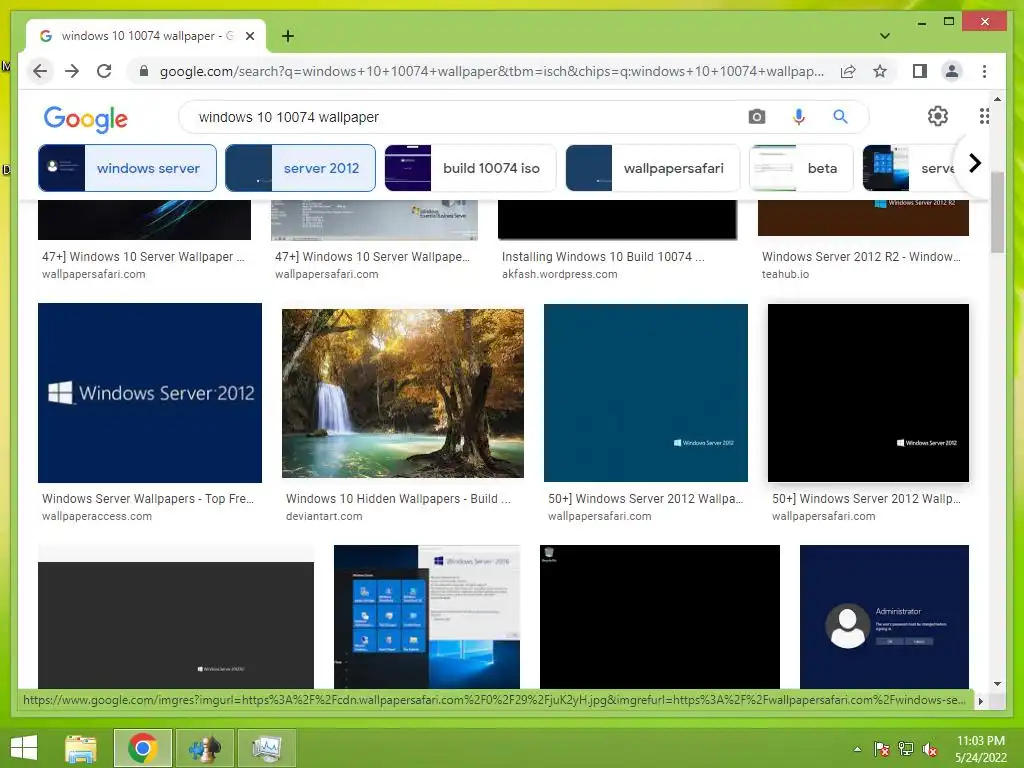Open Windows Server Wallpapers - Top Fre... link
This screenshot has width=1024, height=768.
(x=148, y=498)
